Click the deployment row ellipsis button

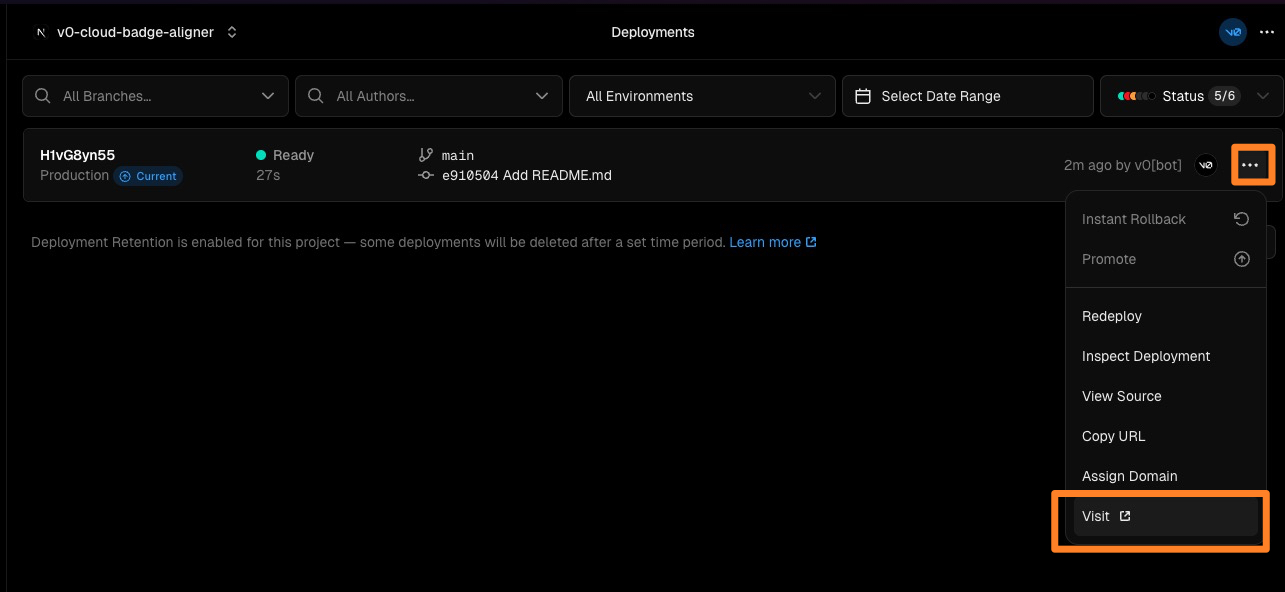tap(1250, 165)
